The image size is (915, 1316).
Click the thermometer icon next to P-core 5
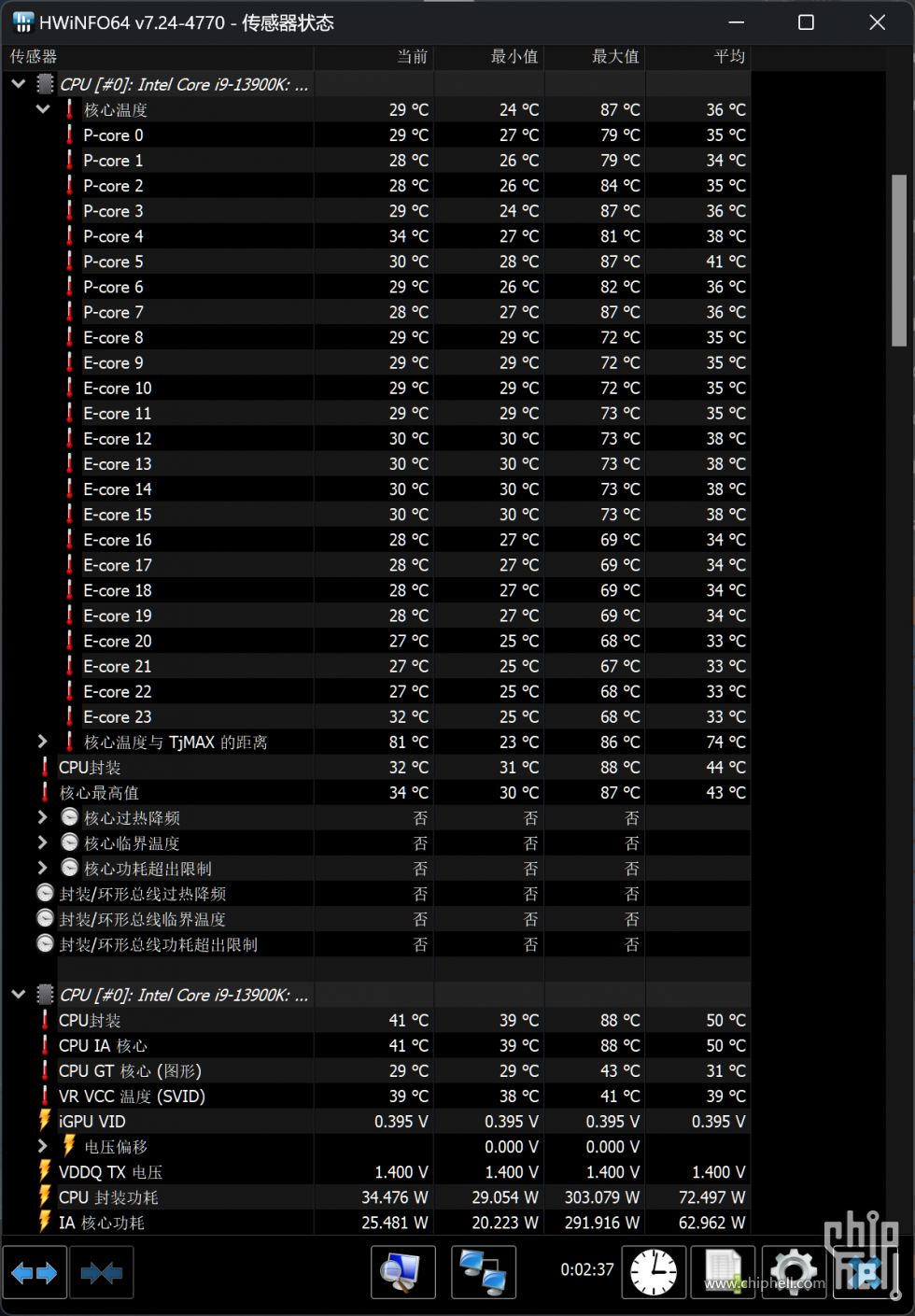[70, 262]
